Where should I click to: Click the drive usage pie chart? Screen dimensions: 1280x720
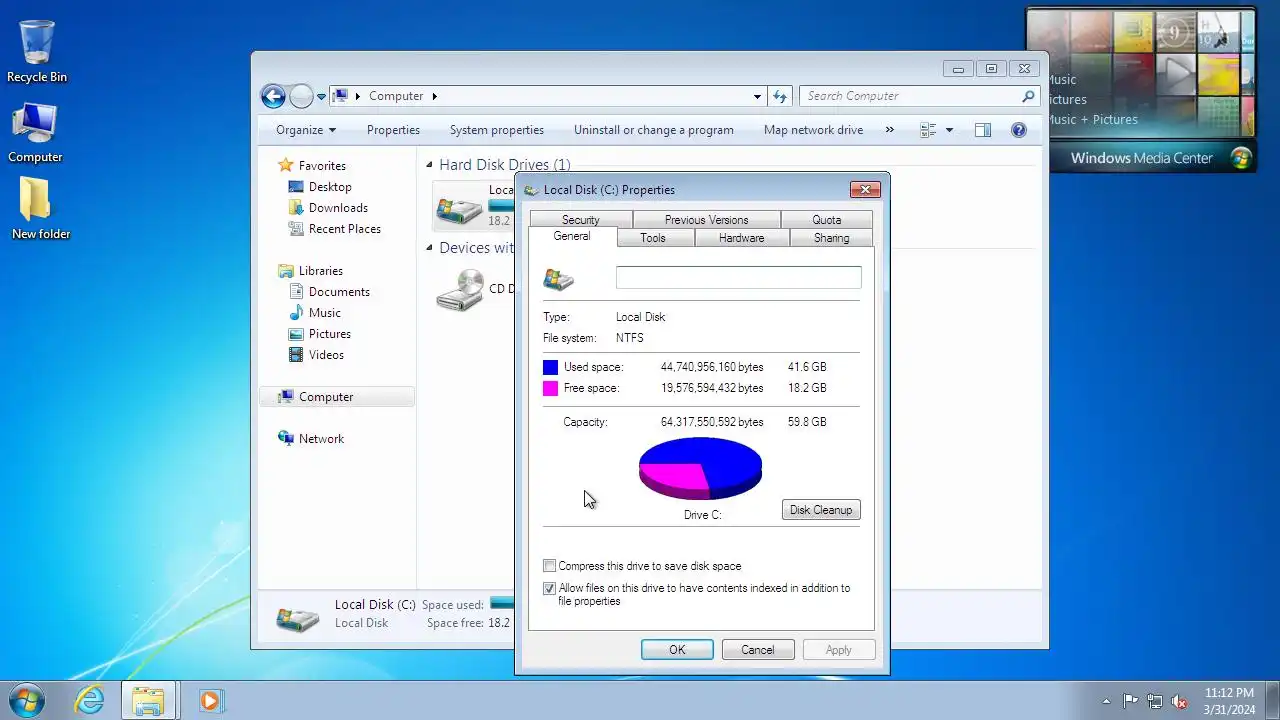pyautogui.click(x=700, y=468)
